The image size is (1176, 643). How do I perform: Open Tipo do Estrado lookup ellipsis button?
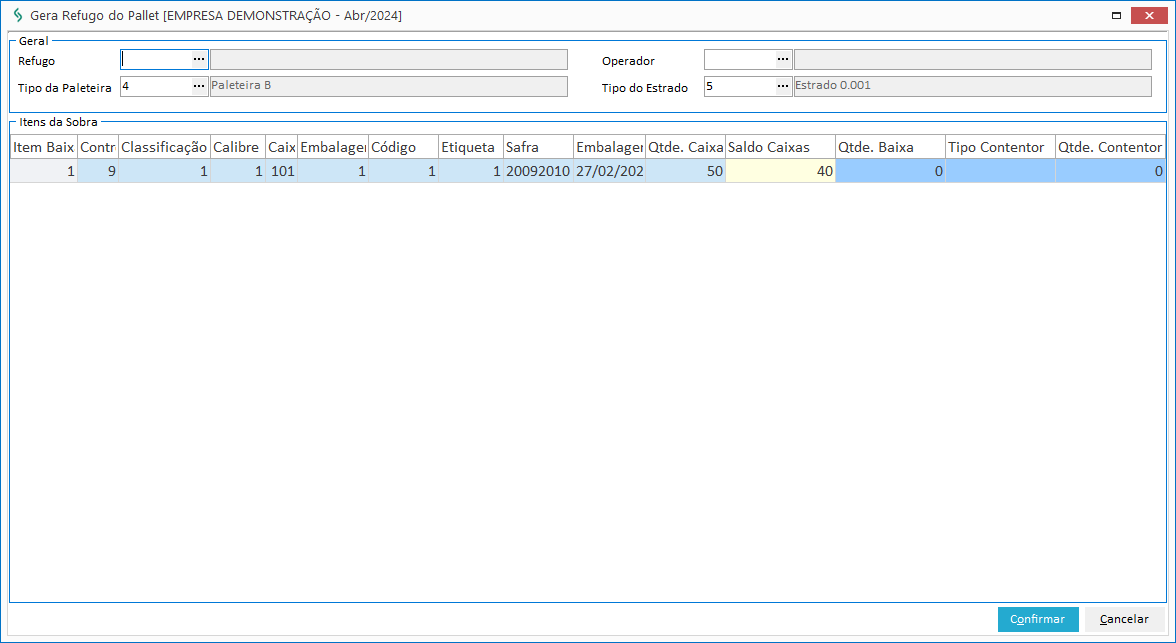pos(783,86)
